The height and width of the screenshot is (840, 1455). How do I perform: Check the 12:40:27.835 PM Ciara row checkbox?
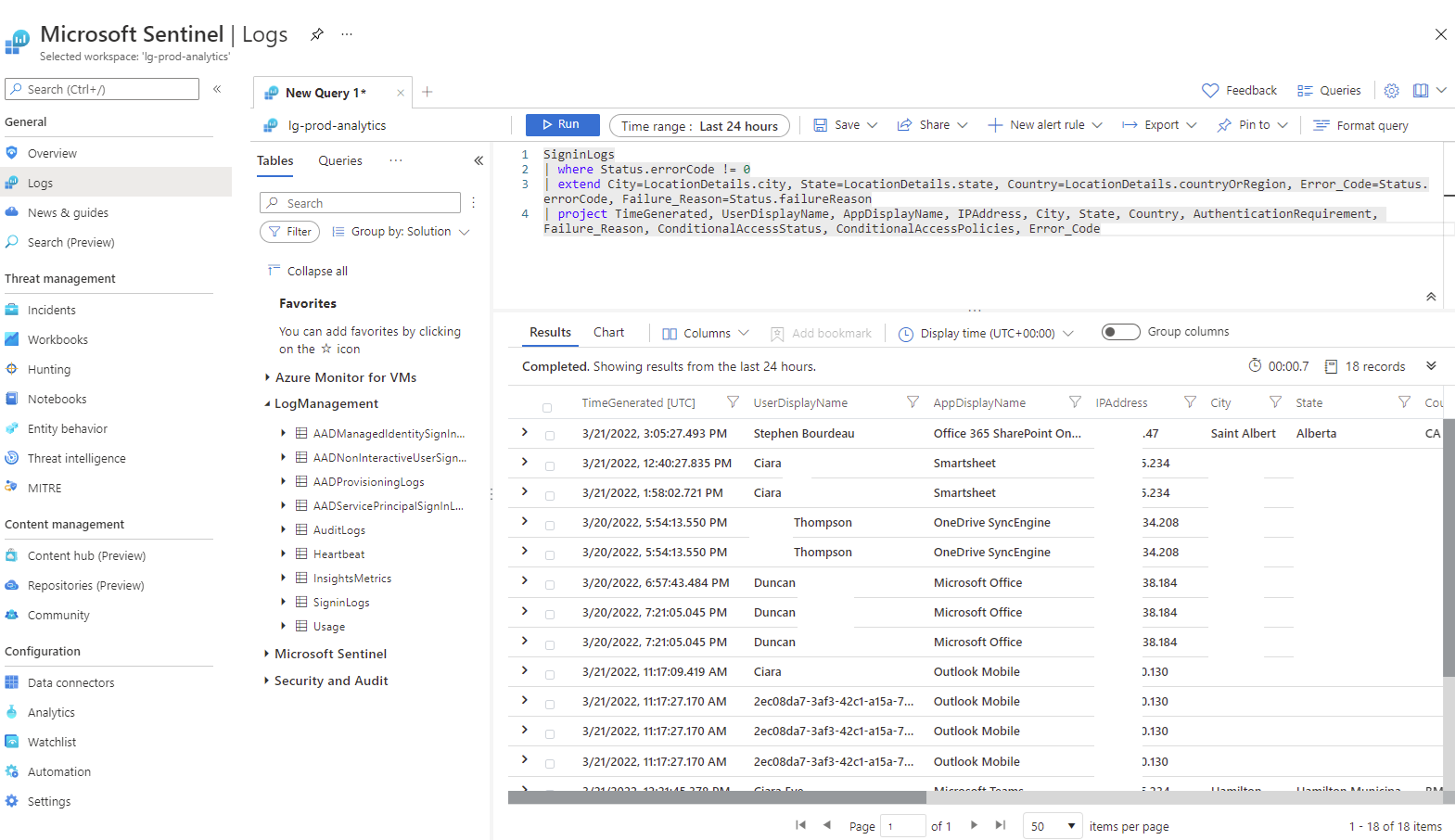click(550, 465)
